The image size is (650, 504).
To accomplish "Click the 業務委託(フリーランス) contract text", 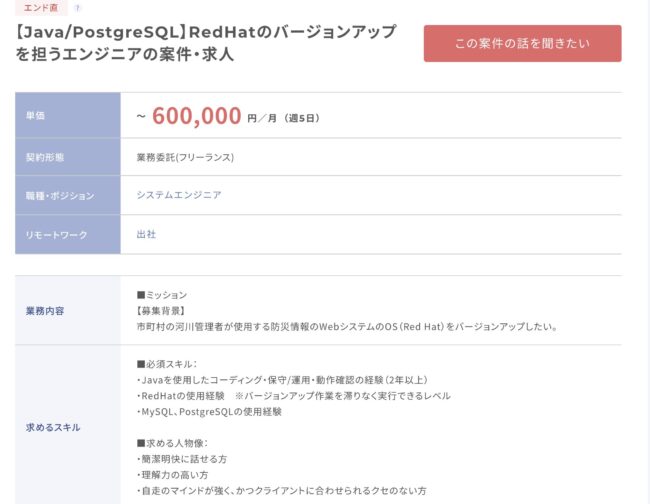I will click(x=185, y=158).
